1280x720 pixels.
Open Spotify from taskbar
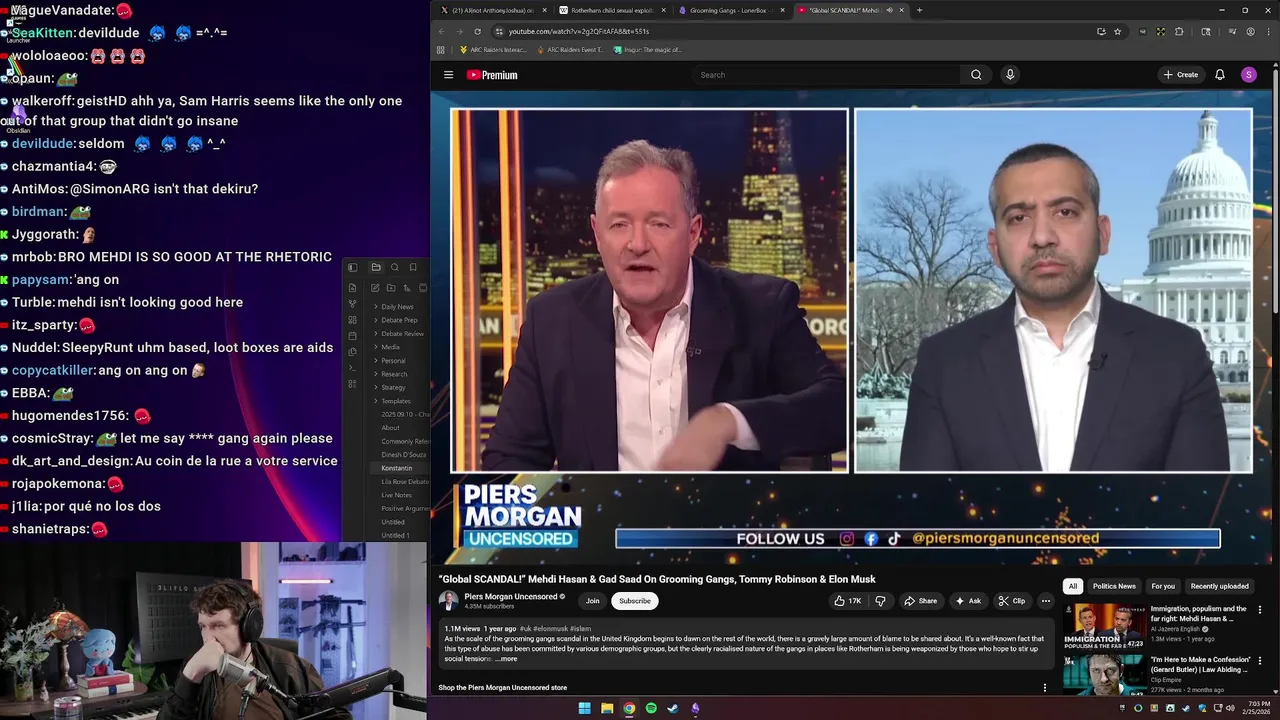tap(651, 708)
